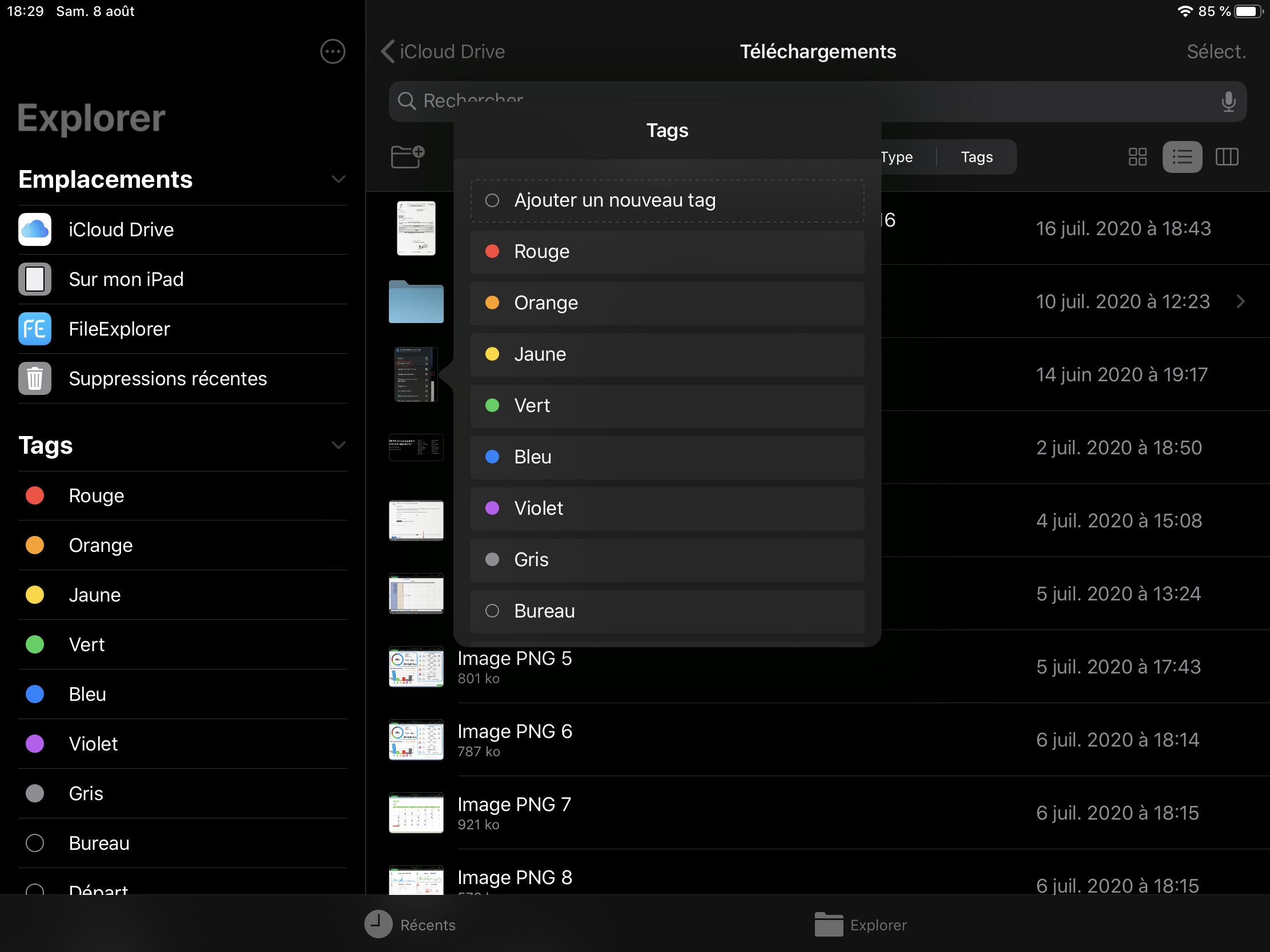
Task: Open the FileExplorer location
Action: click(x=119, y=329)
